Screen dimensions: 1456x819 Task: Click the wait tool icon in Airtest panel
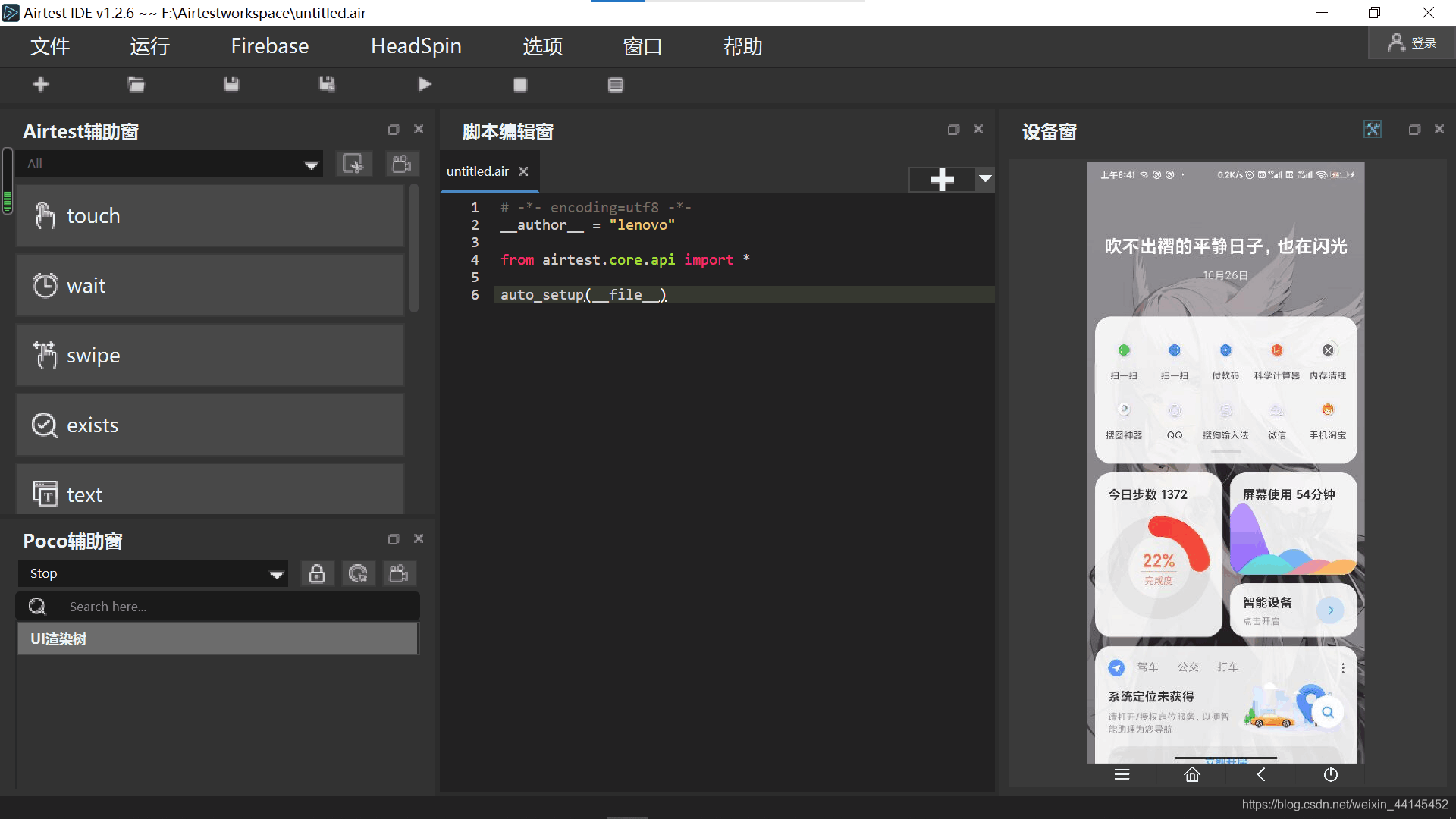[43, 285]
